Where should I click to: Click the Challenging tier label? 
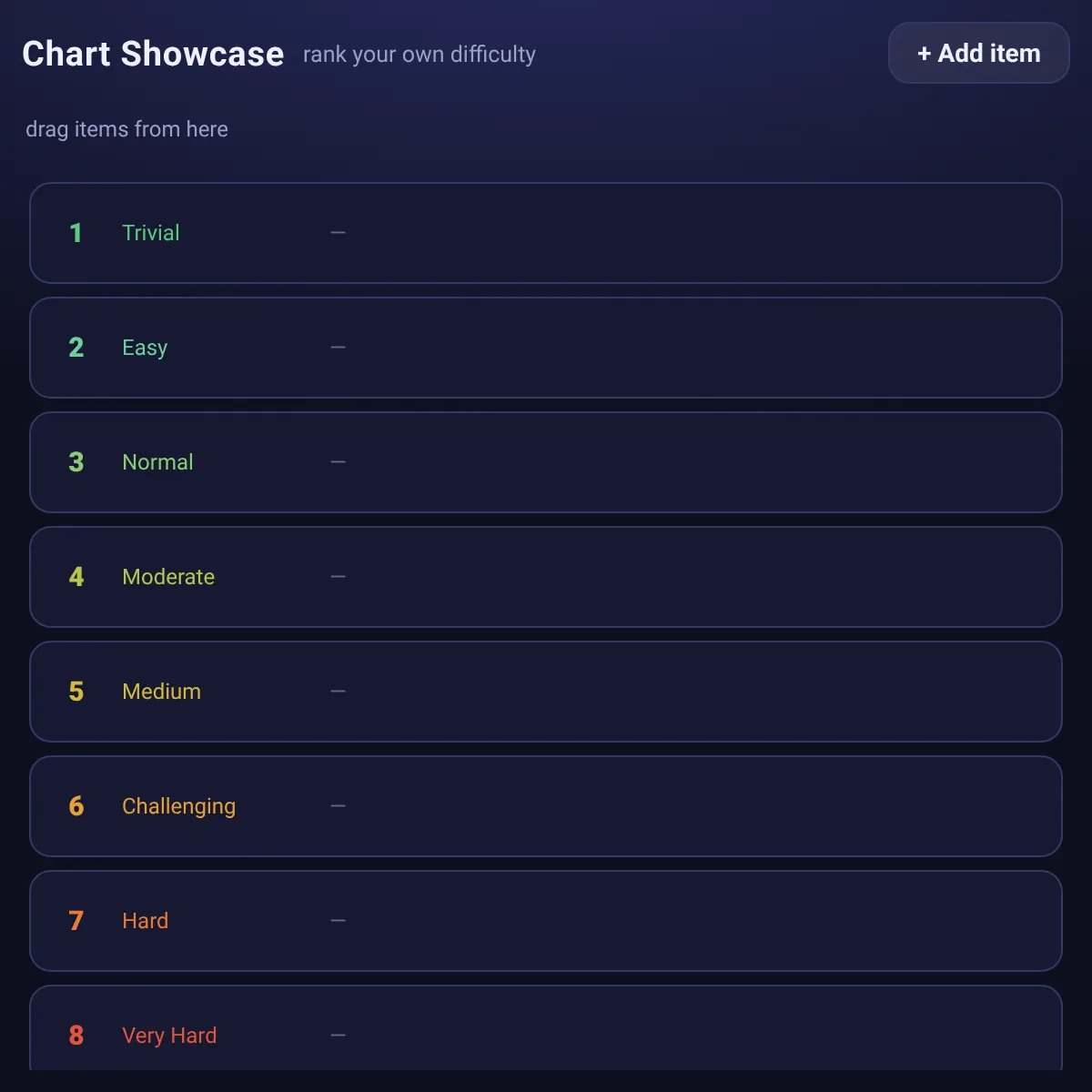(x=178, y=806)
